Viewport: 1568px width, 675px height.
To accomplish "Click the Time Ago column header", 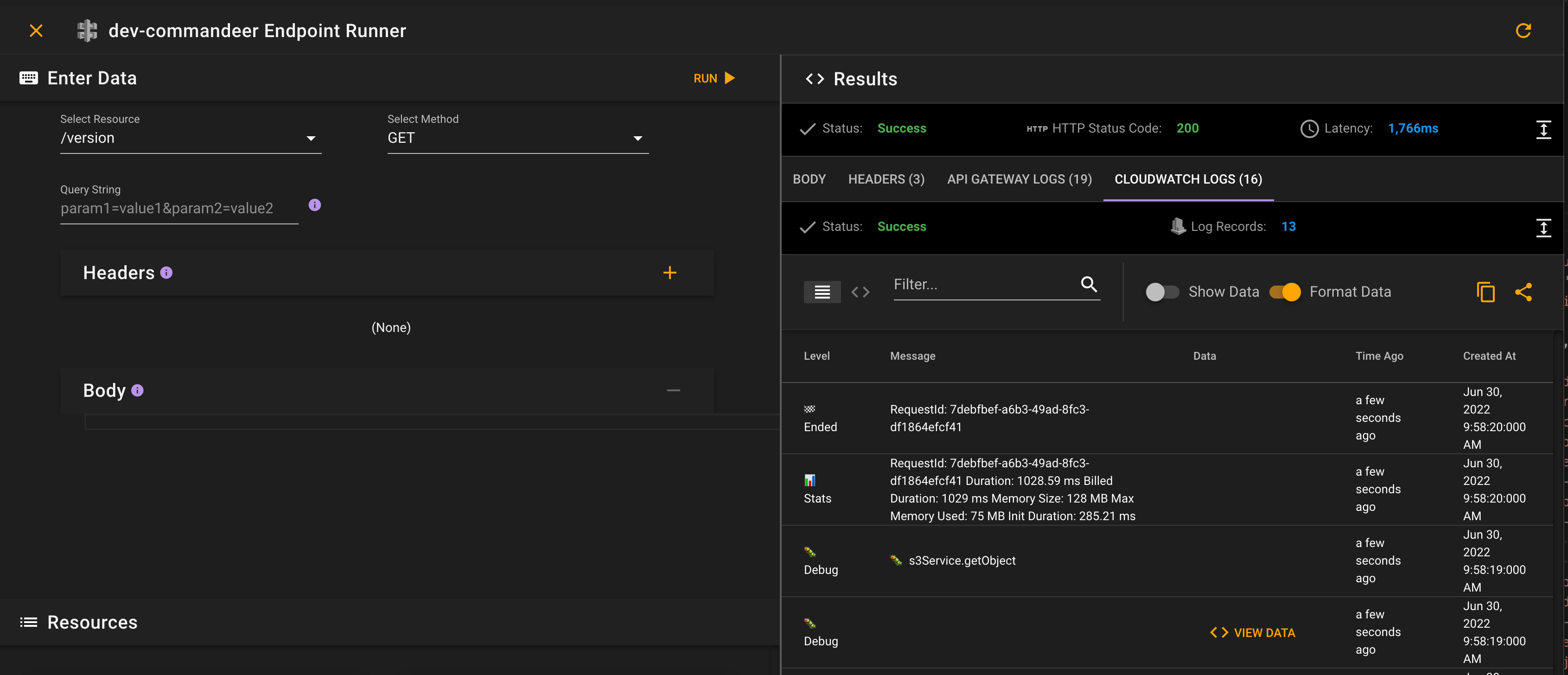I will [1379, 356].
